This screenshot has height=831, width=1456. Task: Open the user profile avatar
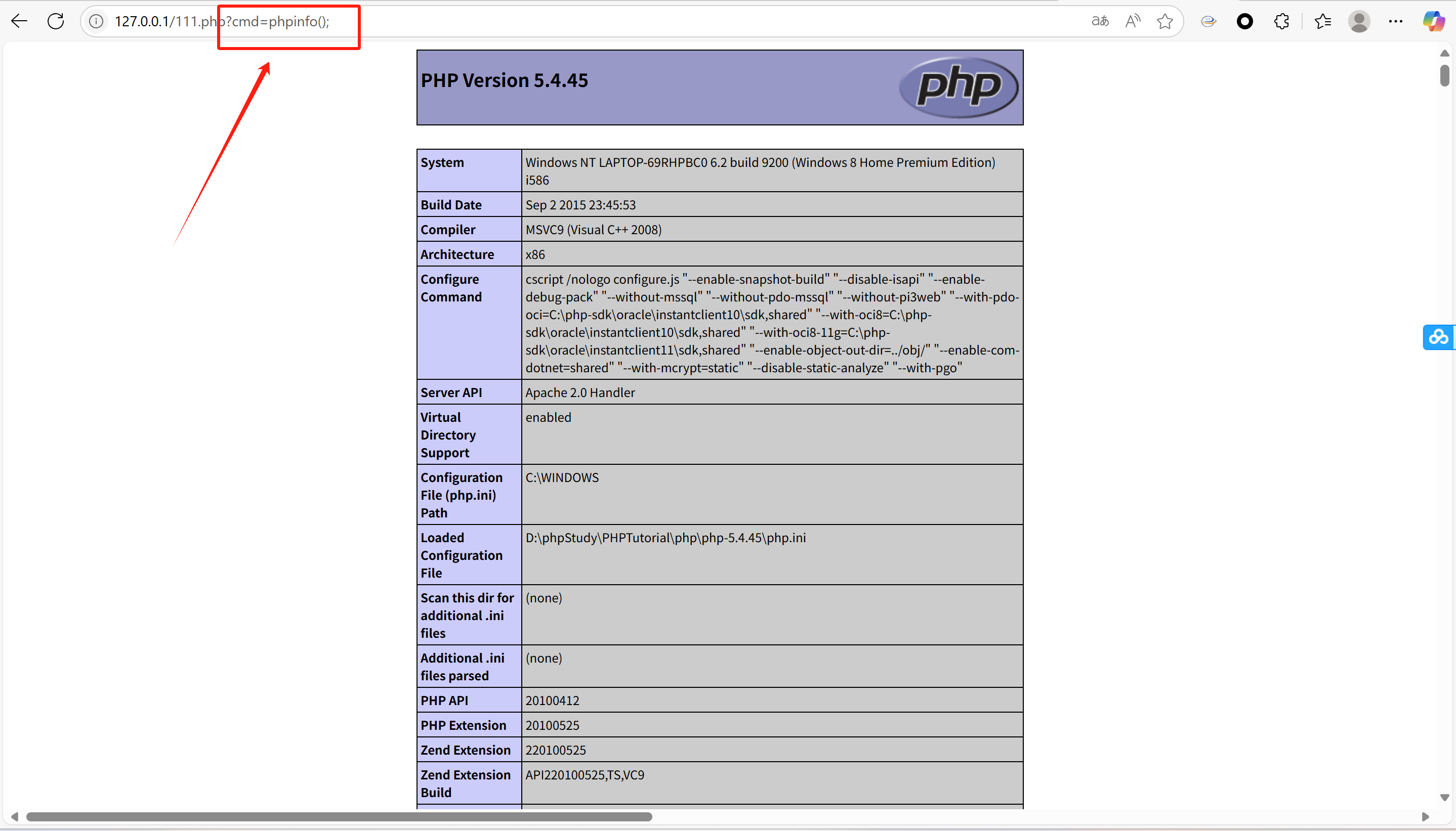click(1359, 22)
